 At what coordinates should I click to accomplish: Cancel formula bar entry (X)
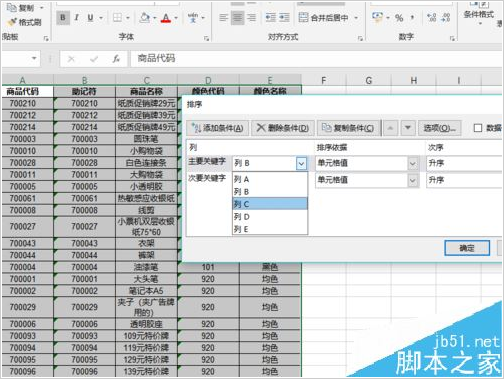point(71,59)
